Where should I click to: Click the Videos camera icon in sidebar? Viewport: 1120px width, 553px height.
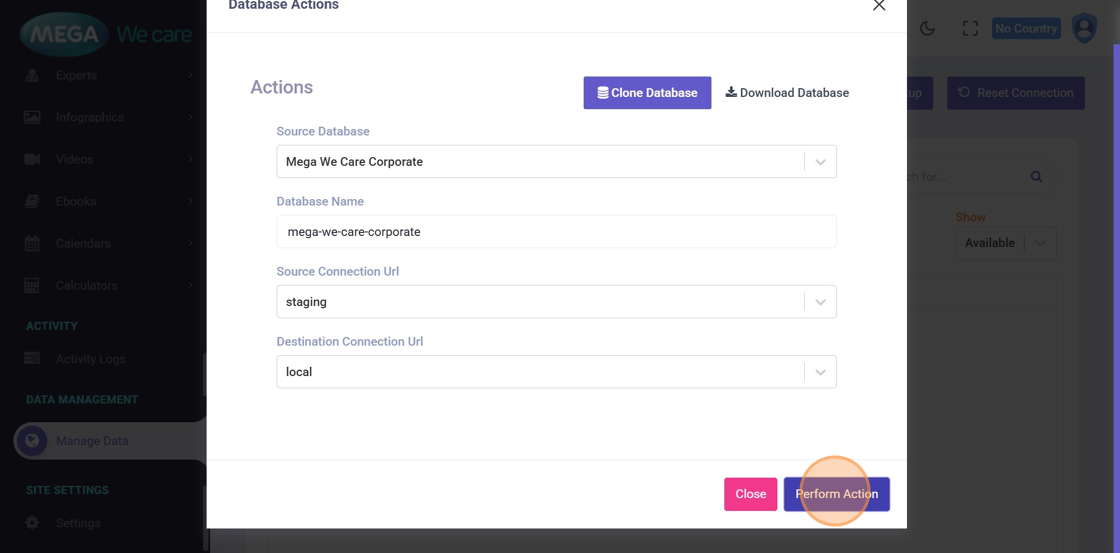pyautogui.click(x=32, y=159)
